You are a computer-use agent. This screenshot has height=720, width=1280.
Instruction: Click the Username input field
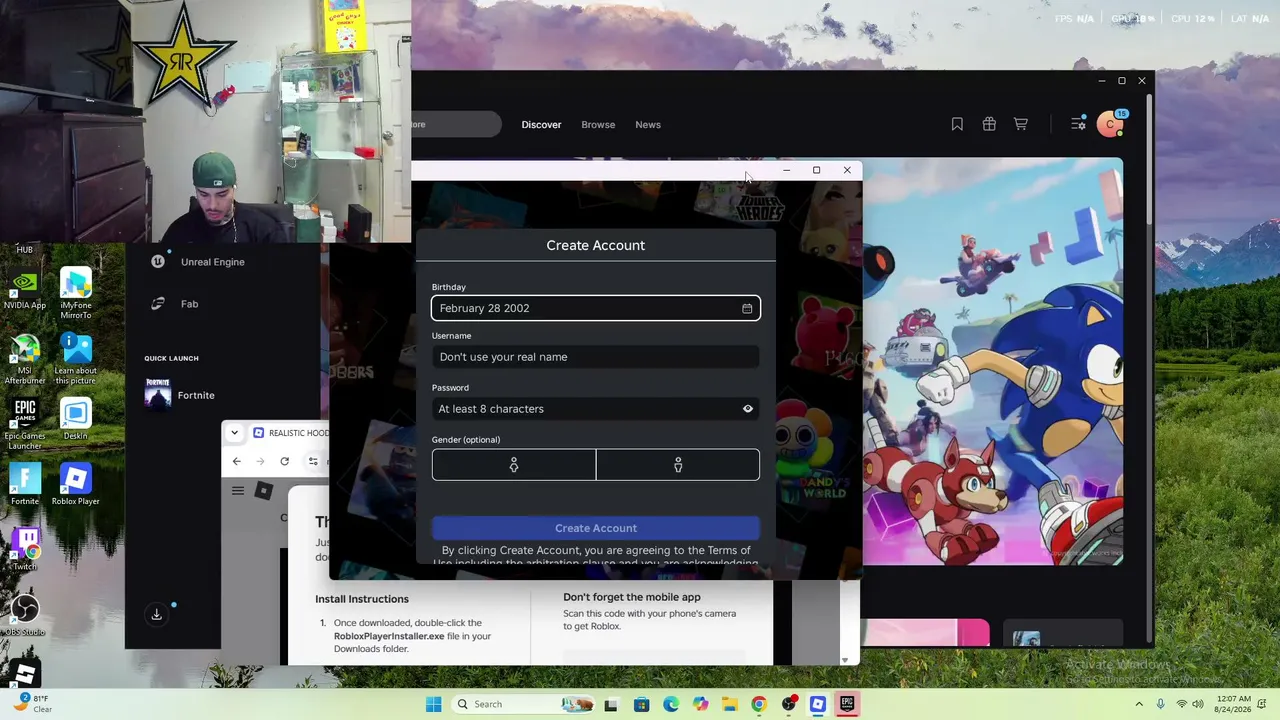(x=596, y=357)
